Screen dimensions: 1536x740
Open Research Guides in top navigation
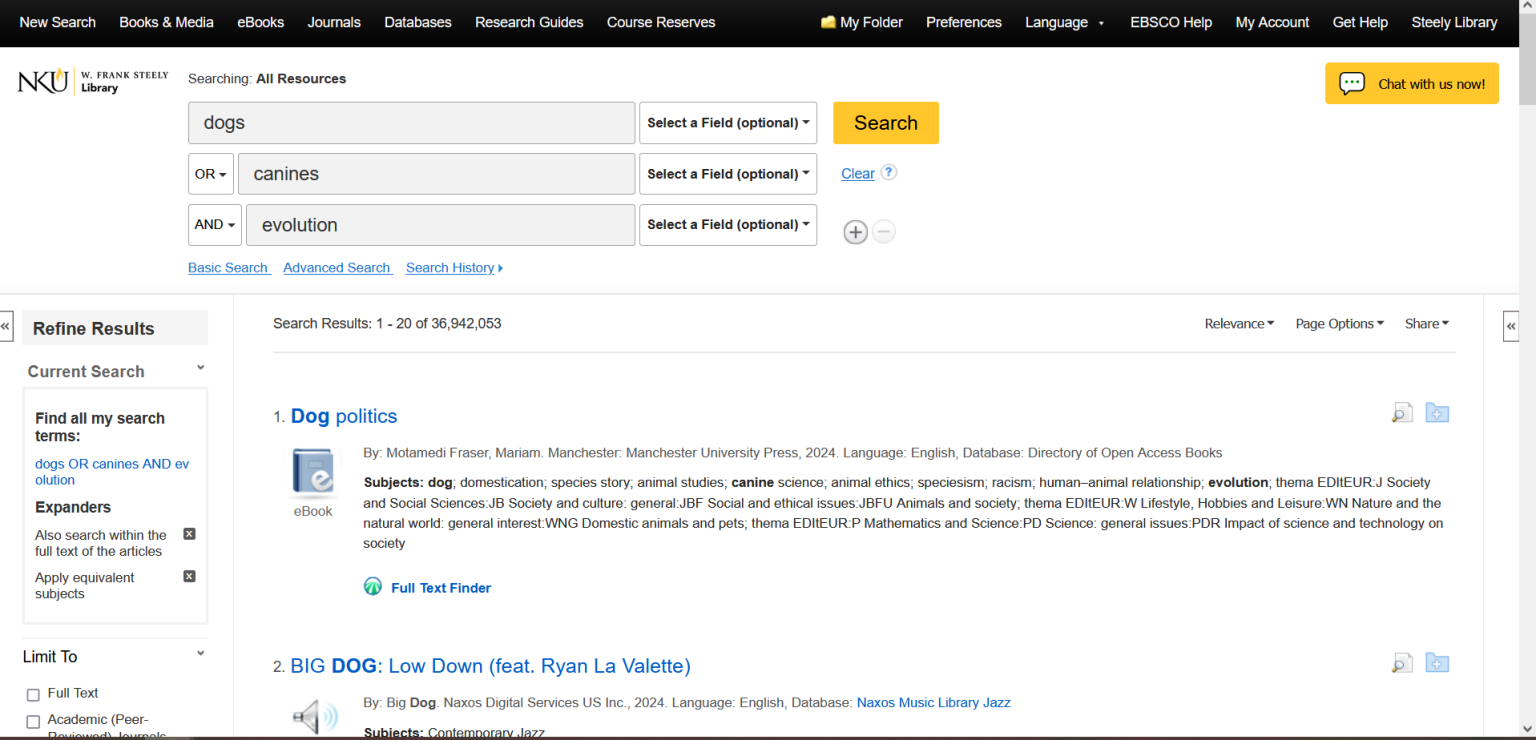pyautogui.click(x=529, y=22)
